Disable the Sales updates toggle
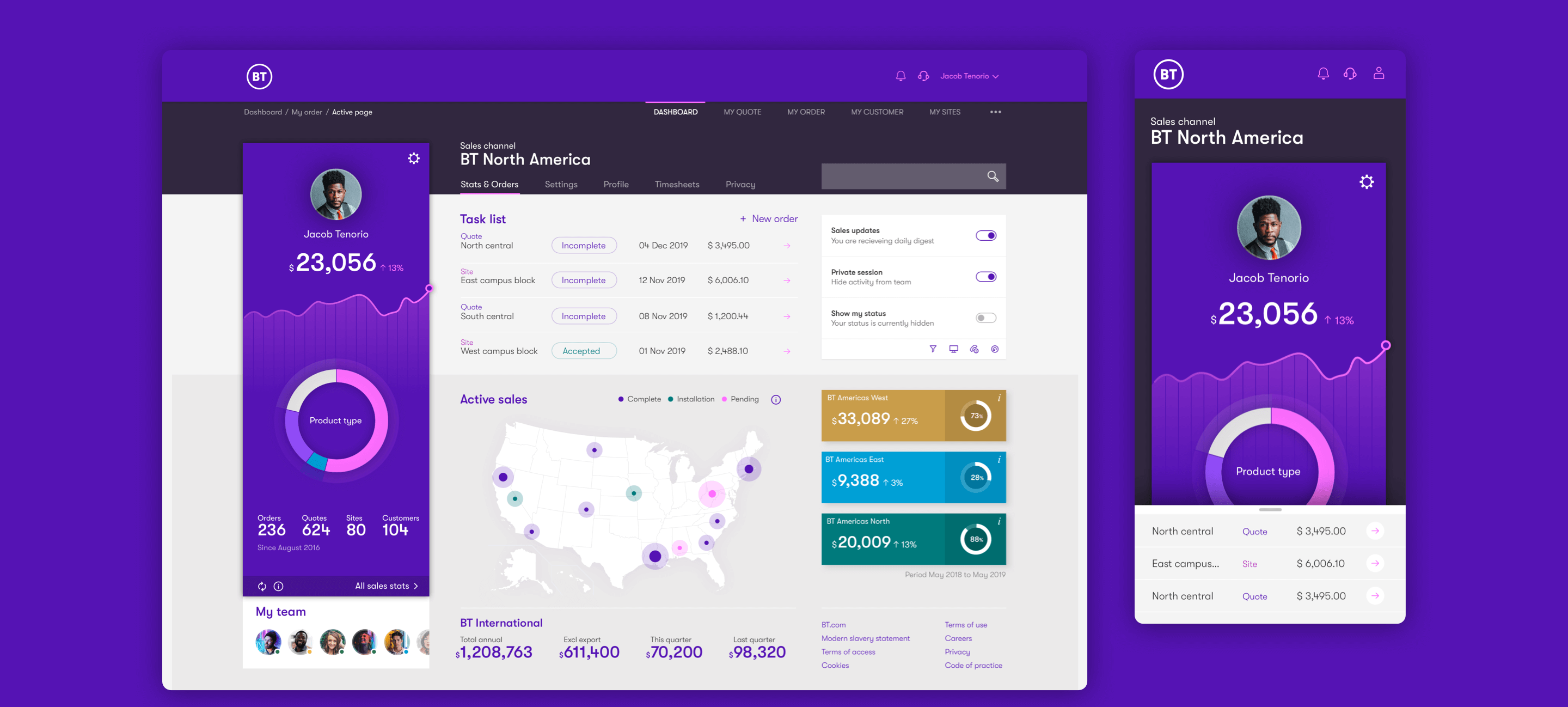The width and height of the screenshot is (1568, 707). [x=985, y=236]
